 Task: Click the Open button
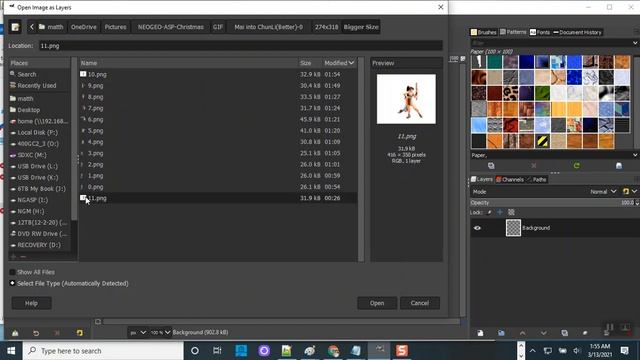[377, 303]
